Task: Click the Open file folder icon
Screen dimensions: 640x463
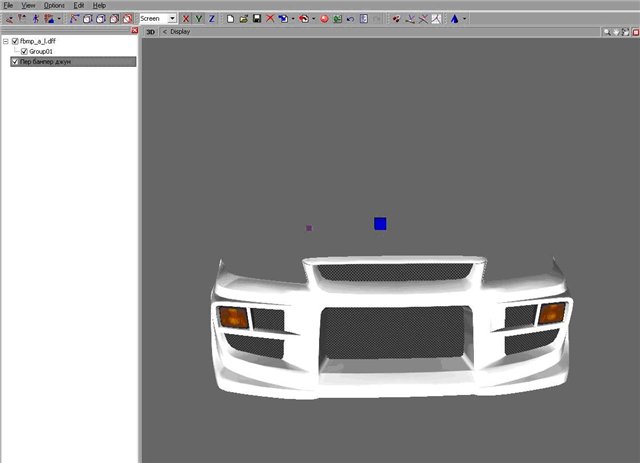Action: [243, 19]
